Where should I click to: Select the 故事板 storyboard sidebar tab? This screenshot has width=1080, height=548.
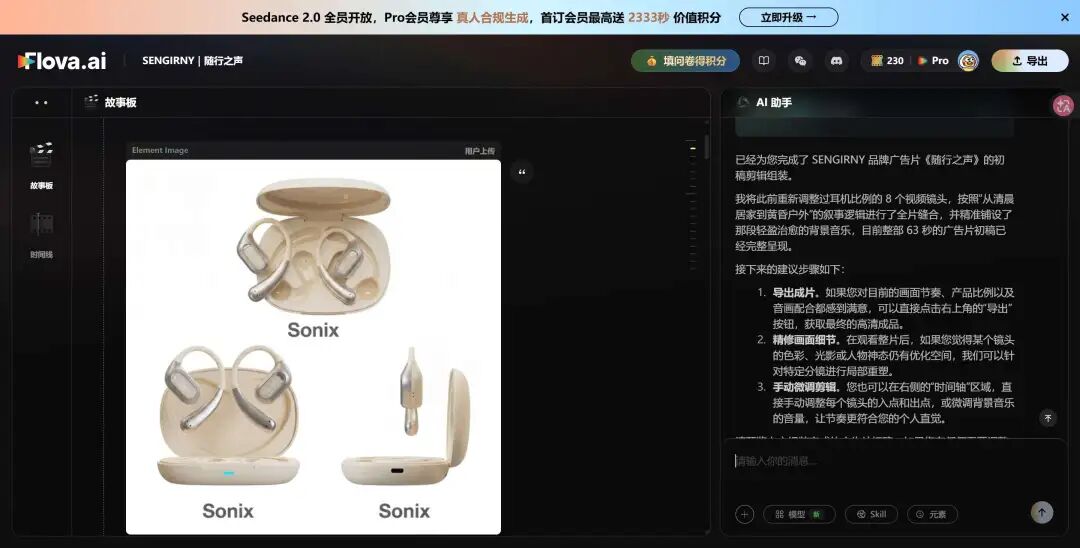coord(41,165)
